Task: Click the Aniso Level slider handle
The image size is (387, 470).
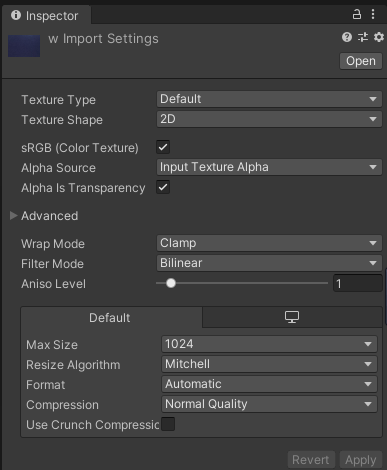Action: click(171, 283)
